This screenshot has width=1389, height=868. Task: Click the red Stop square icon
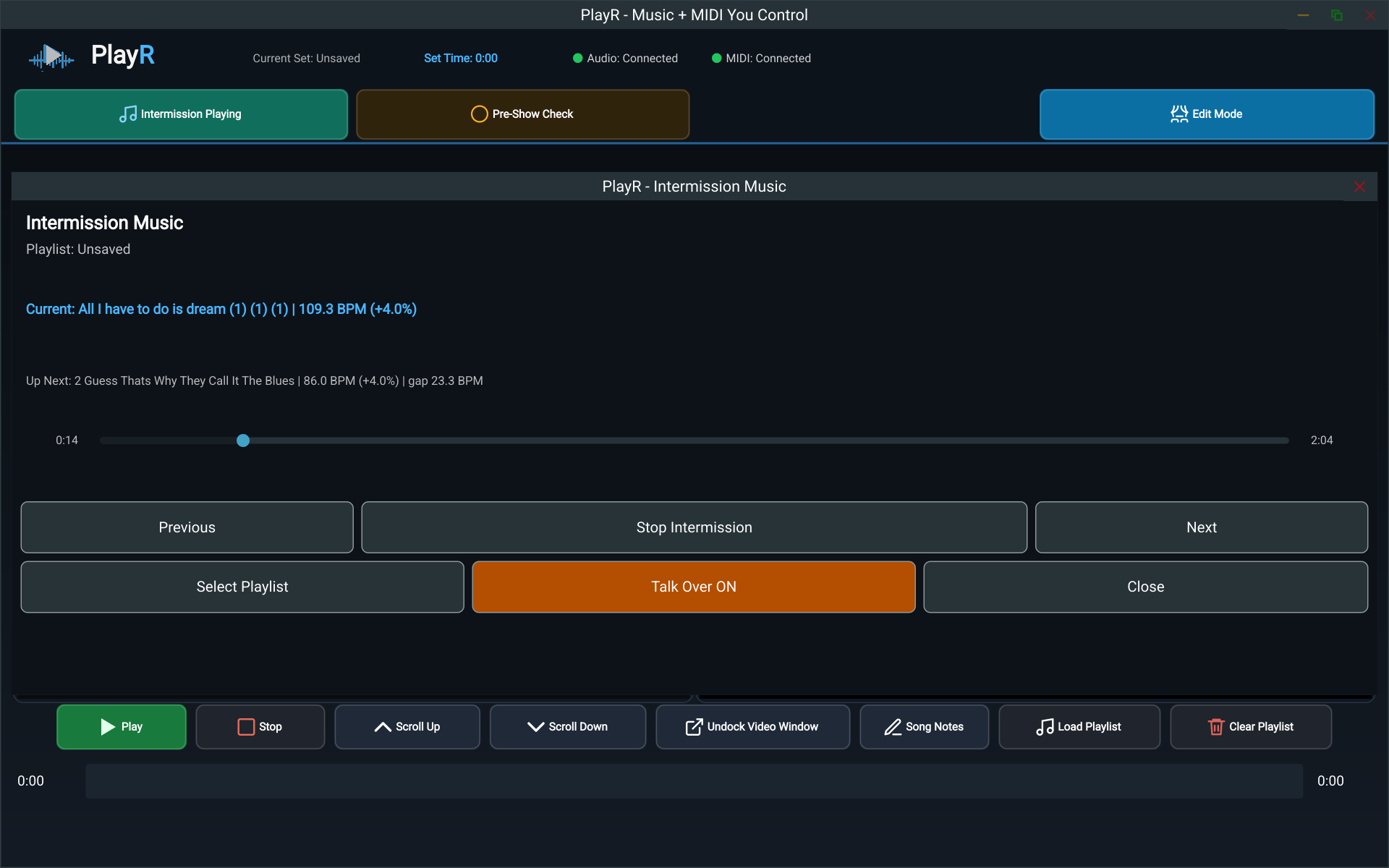246,727
